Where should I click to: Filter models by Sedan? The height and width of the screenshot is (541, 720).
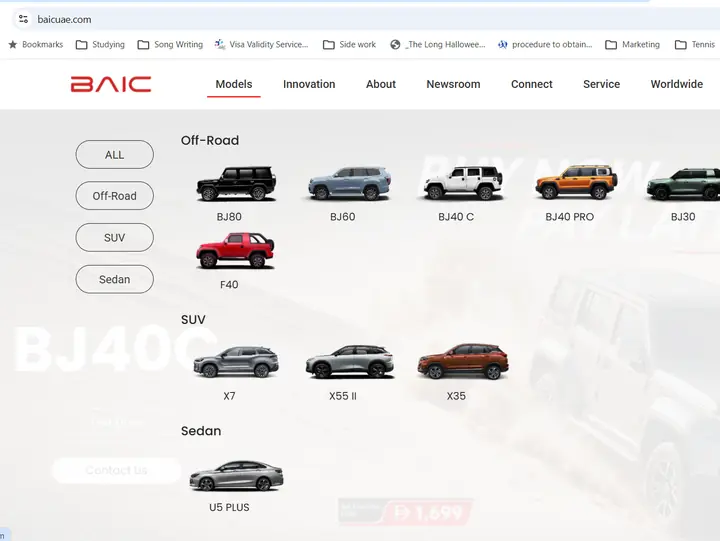[x=114, y=279]
